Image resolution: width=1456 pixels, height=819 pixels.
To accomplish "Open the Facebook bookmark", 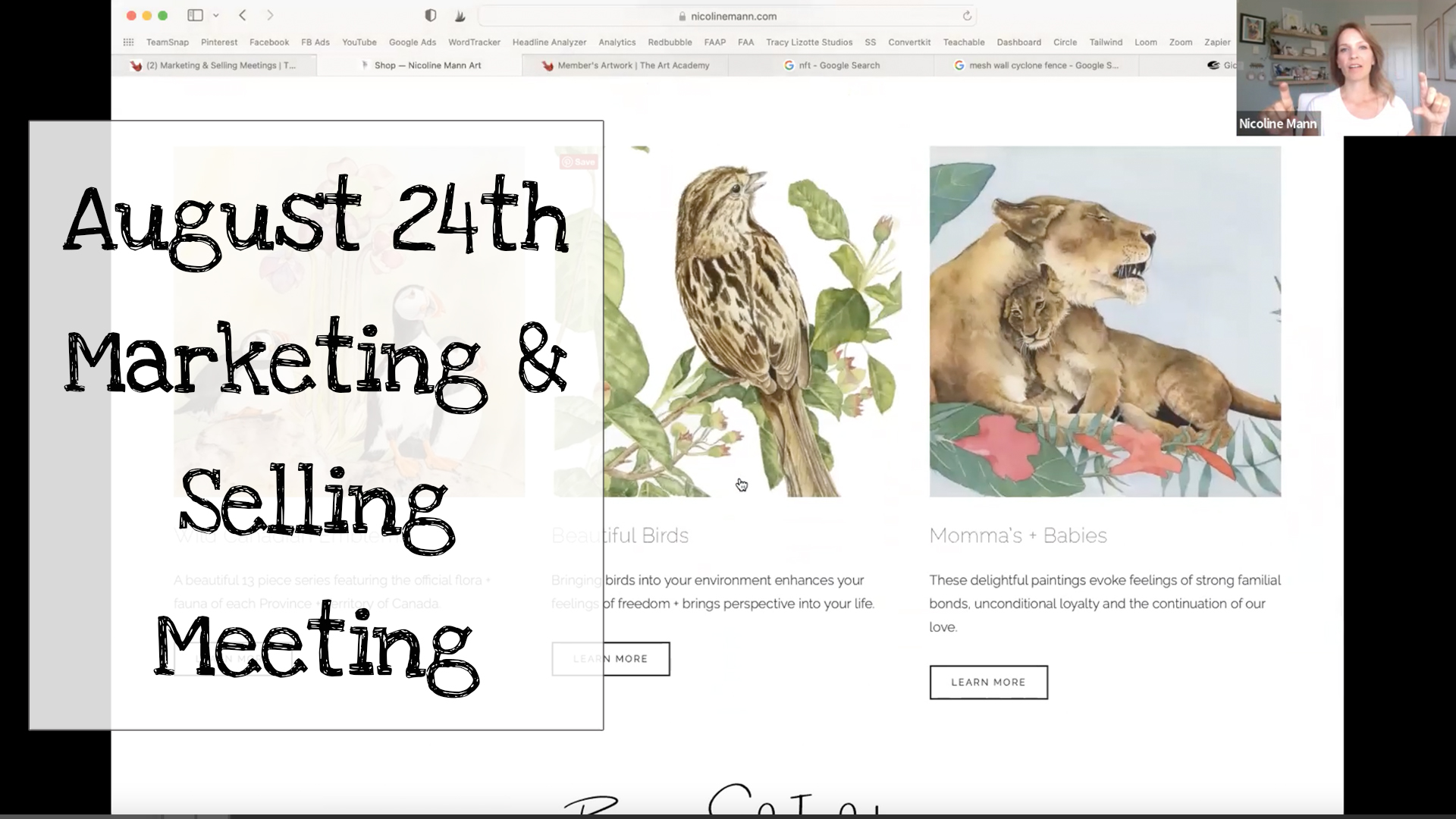I will tap(269, 42).
